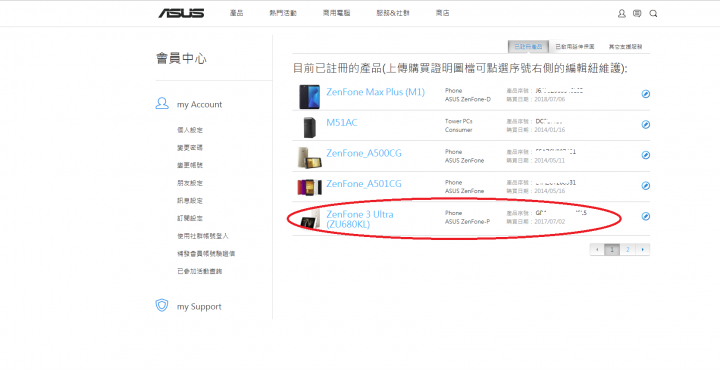Switch to the 其它支援服務 tab
Viewport: 720px width, 371px height.
tap(625, 47)
